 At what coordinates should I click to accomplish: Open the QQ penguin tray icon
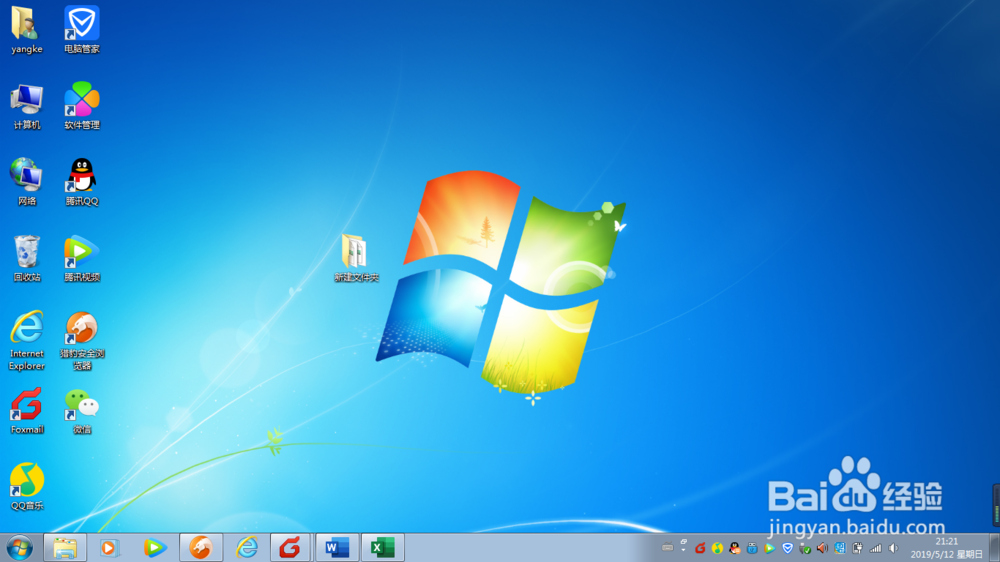[x=735, y=548]
